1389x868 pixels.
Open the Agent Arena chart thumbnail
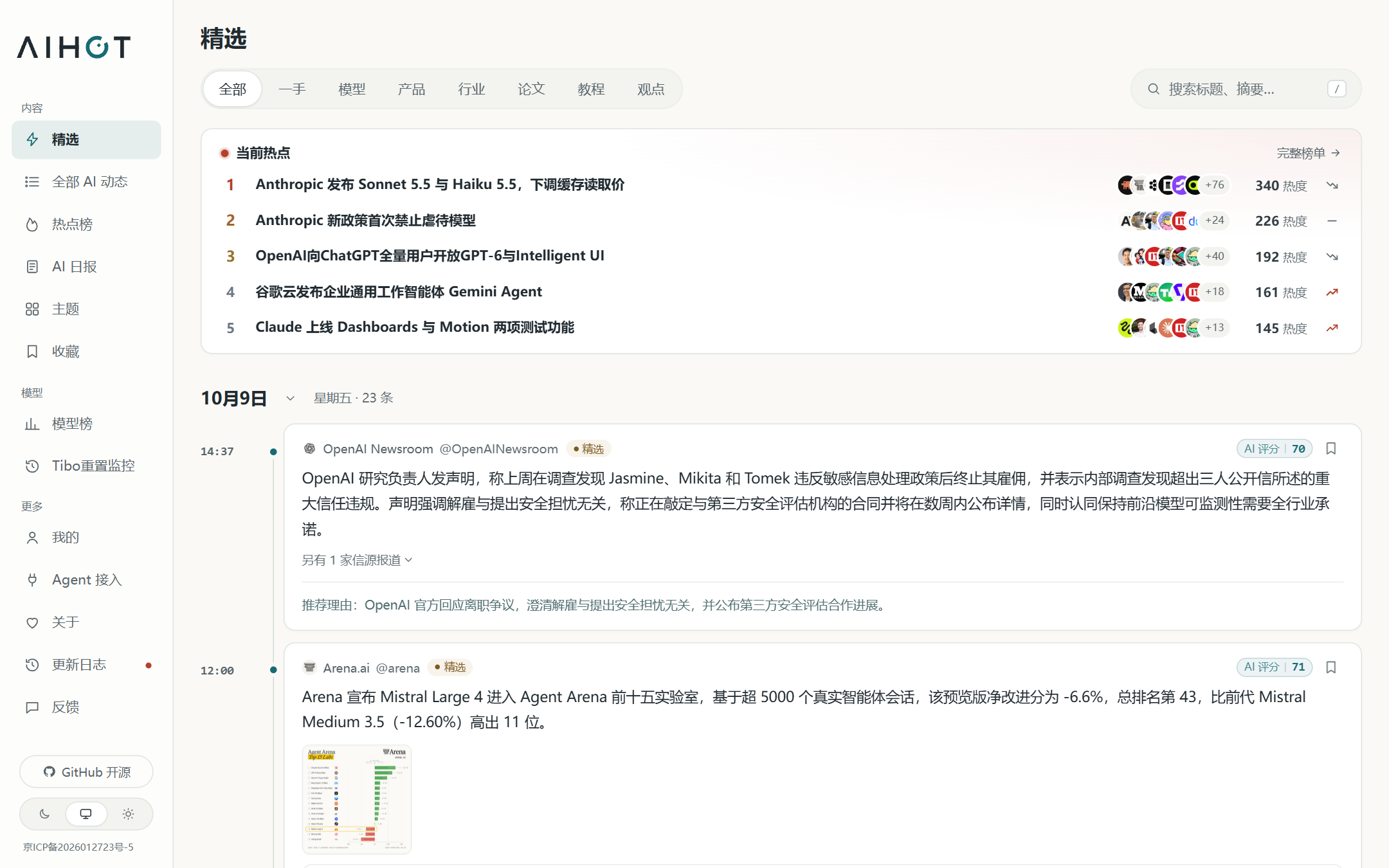click(357, 799)
